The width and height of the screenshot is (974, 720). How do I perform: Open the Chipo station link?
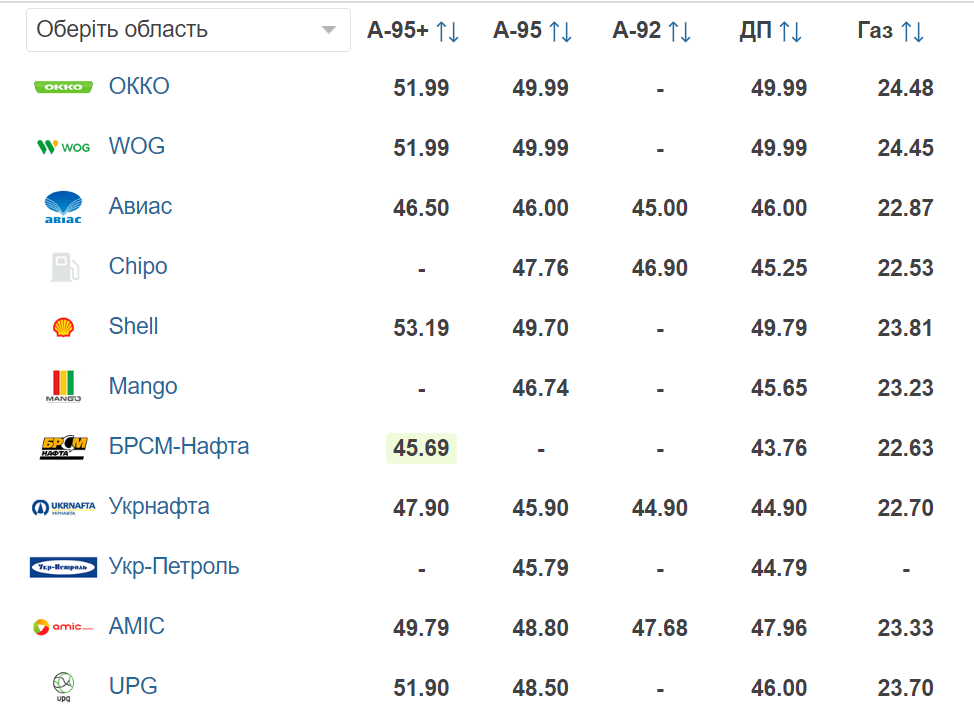[x=138, y=267]
